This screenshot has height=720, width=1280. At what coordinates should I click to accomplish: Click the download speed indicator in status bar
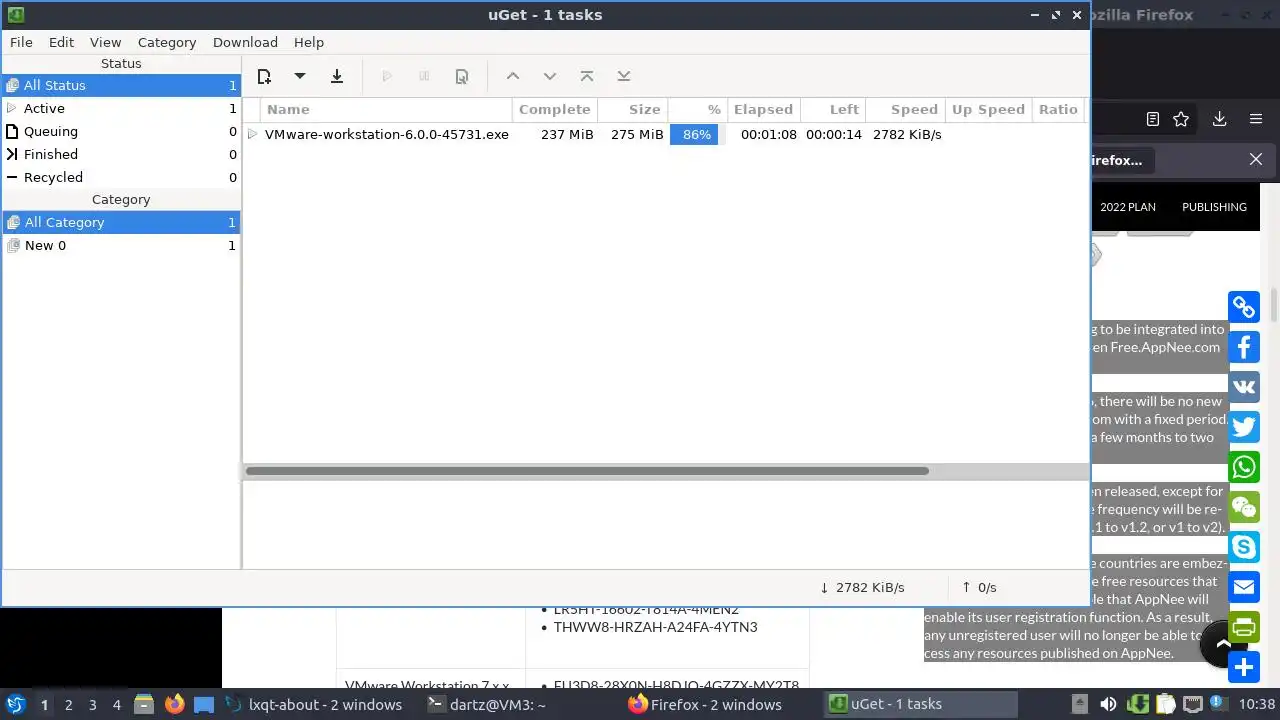(x=862, y=587)
